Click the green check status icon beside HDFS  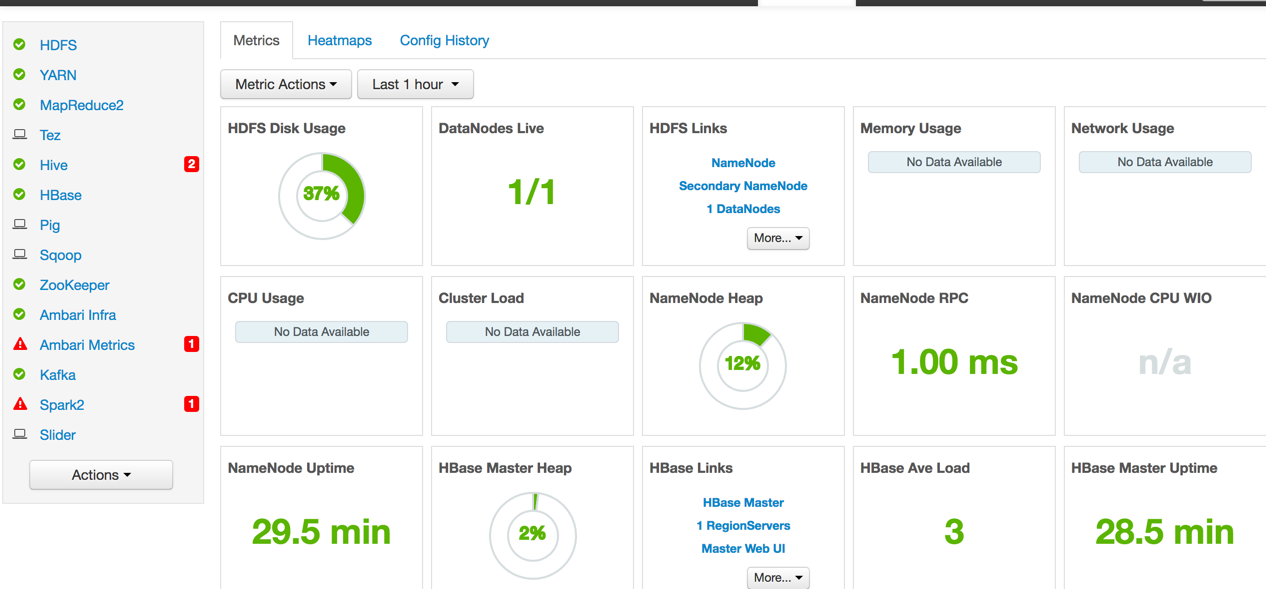tap(19, 45)
